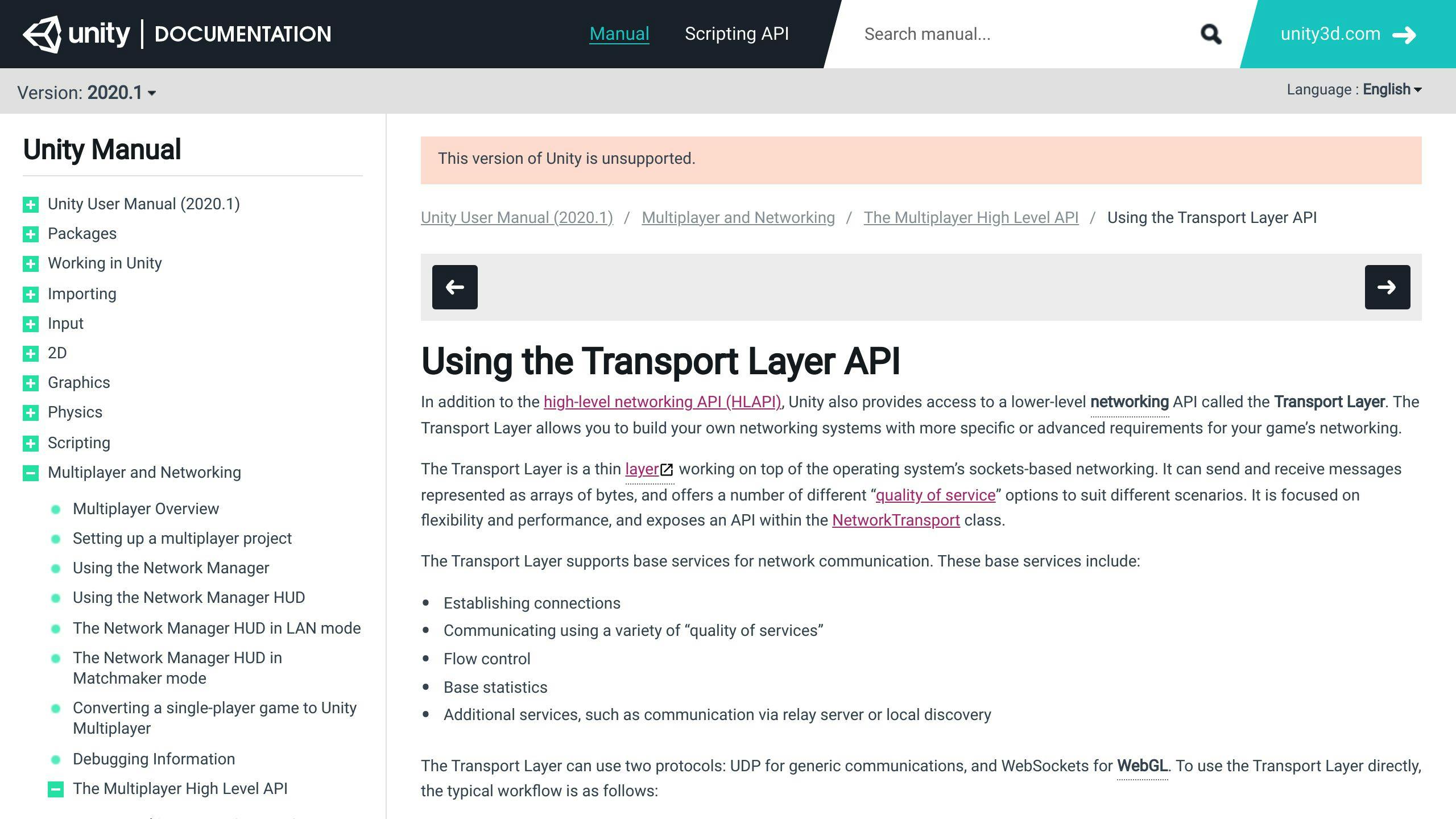Screen dimensions: 1456x819
Task: Switch to the Scripting API tab
Action: click(x=737, y=34)
